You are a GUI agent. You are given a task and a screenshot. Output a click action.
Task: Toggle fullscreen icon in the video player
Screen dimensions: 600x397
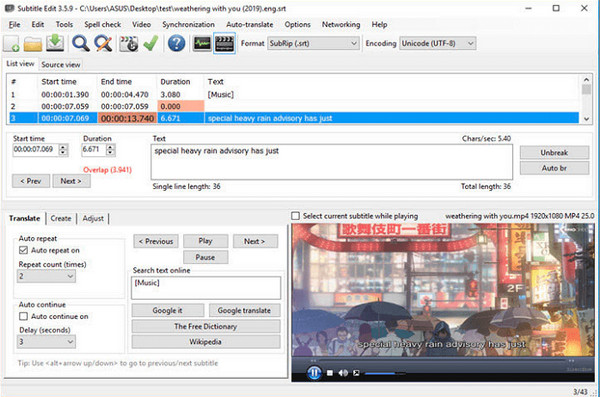[356, 373]
